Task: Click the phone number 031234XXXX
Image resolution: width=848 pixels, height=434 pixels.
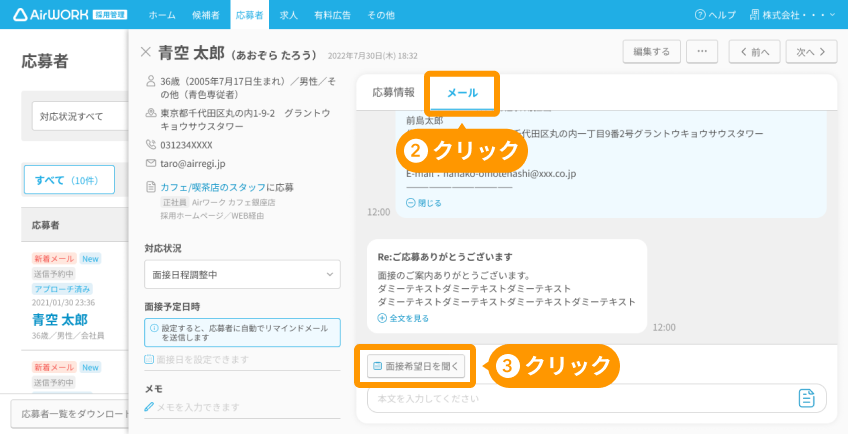Action: click(186, 145)
